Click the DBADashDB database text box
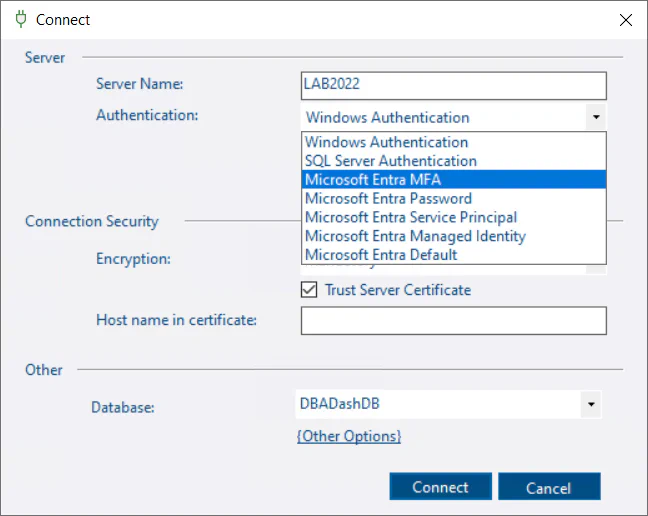648x516 pixels. [x=435, y=404]
